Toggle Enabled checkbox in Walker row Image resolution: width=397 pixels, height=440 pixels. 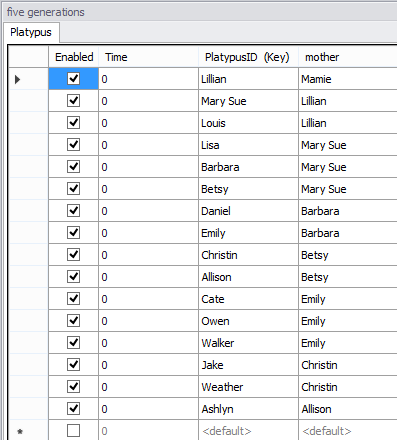coord(73,343)
